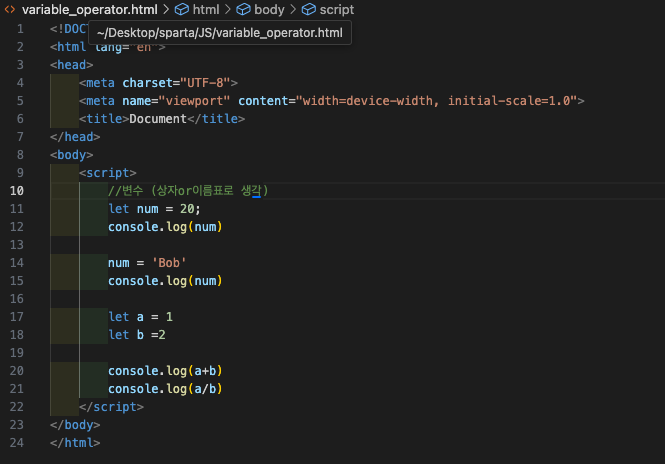Image resolution: width=665 pixels, height=464 pixels.
Task: Expand the chevron after html breadcrumb
Action: (228, 9)
